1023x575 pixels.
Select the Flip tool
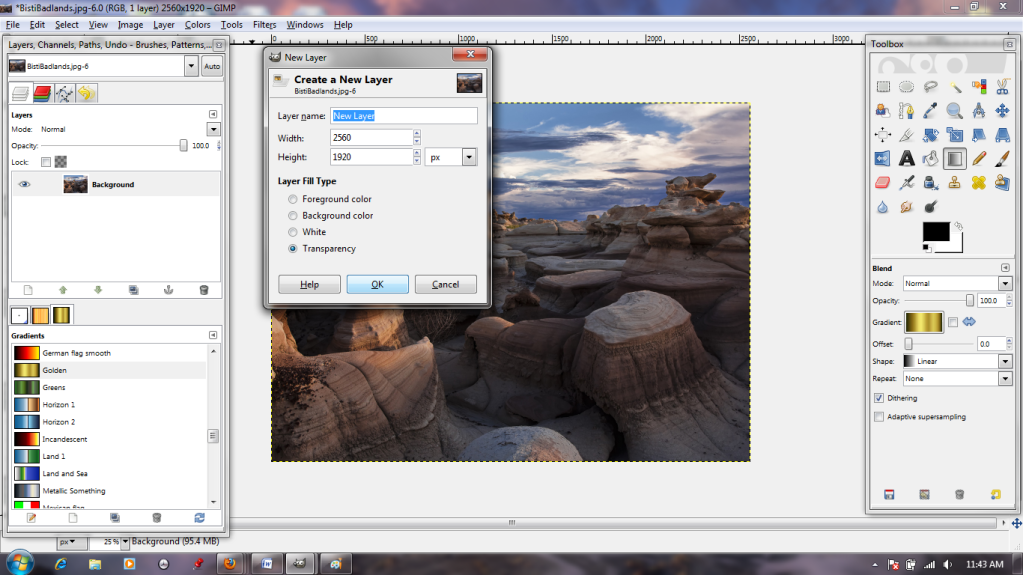883,159
